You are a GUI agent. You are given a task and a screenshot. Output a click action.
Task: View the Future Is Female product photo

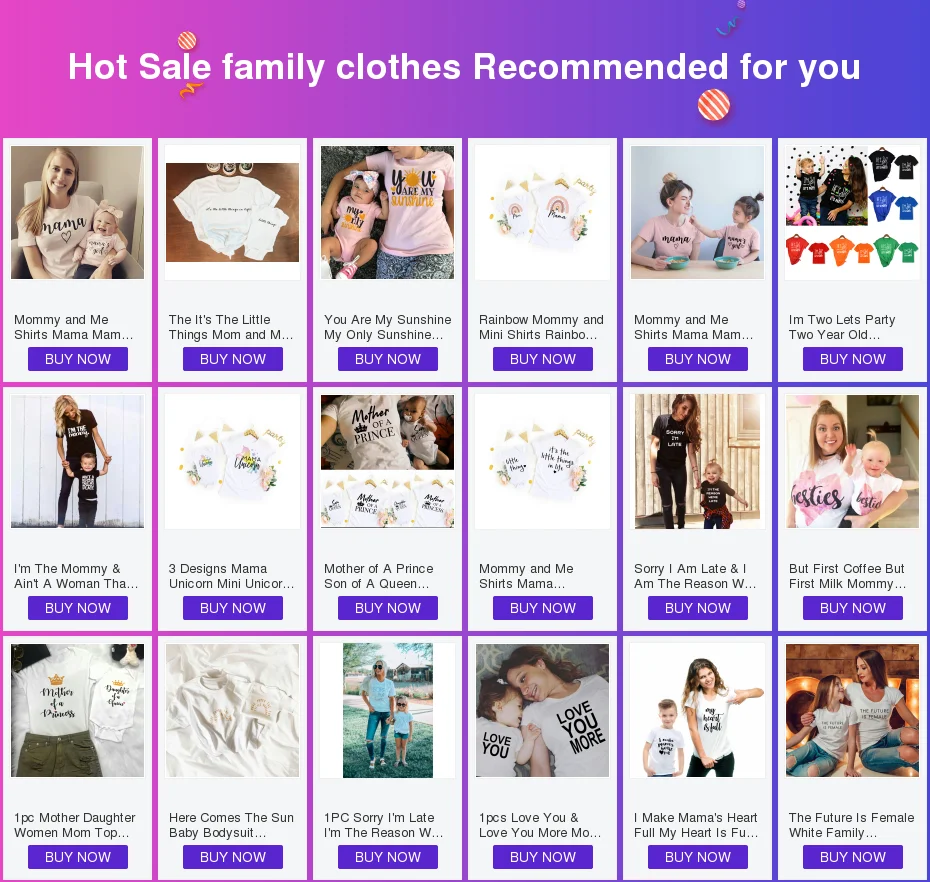[x=852, y=711]
